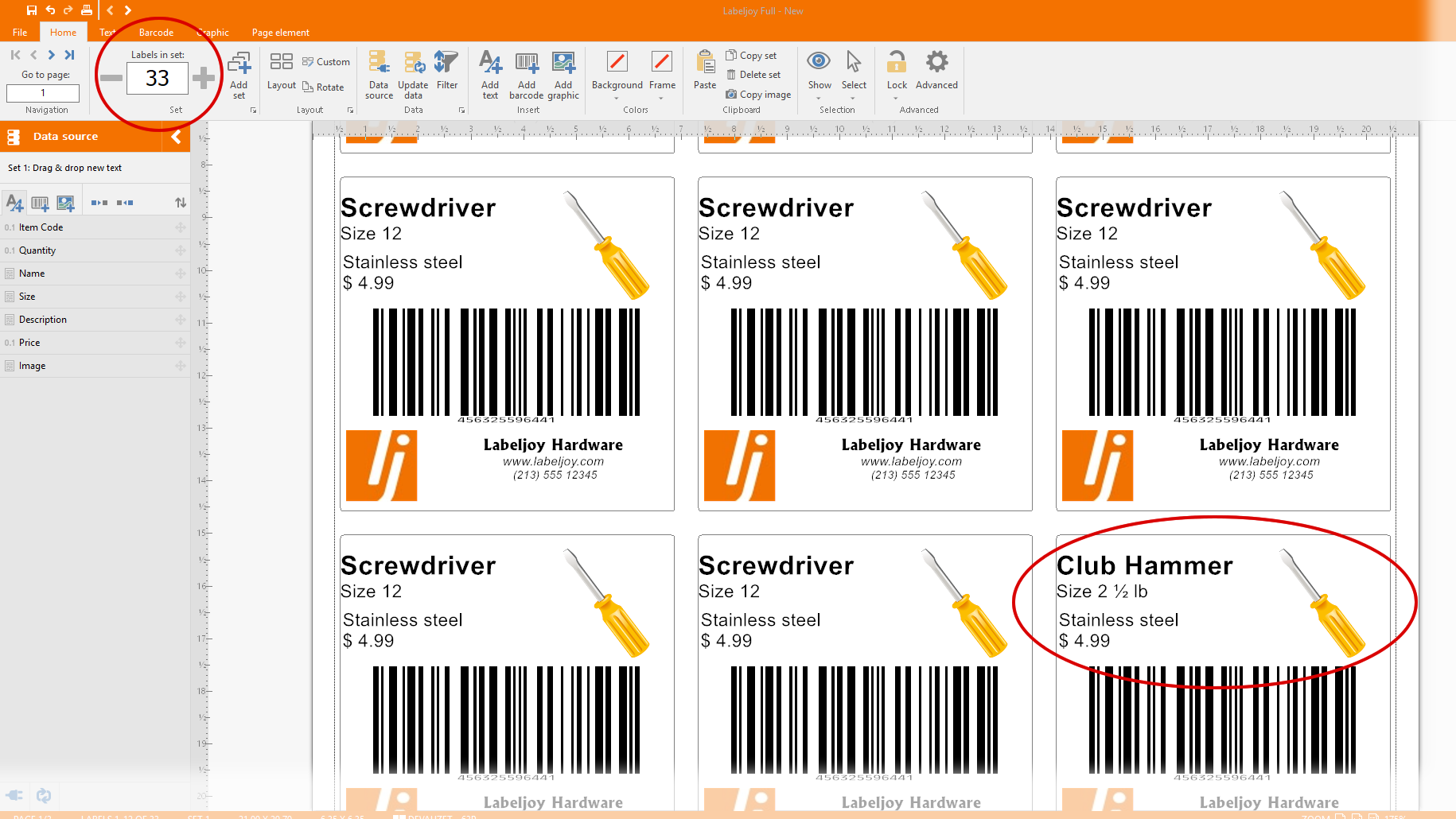
Task: Click Delete set
Action: [x=753, y=75]
